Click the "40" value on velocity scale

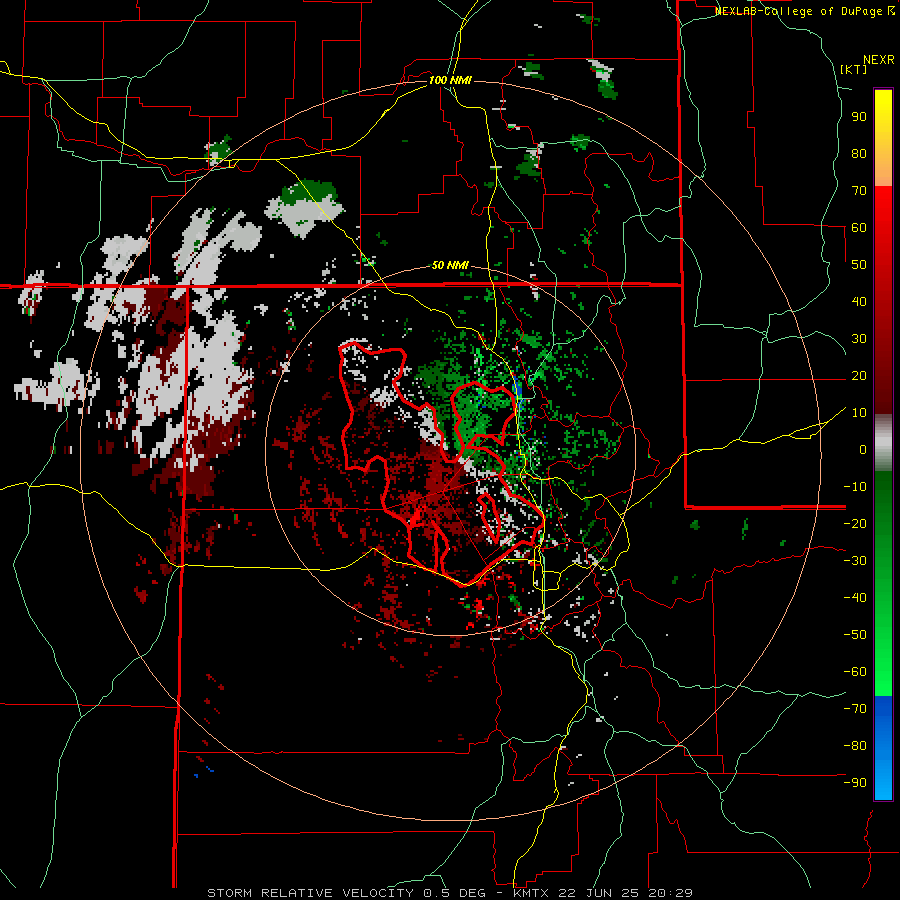(x=859, y=302)
